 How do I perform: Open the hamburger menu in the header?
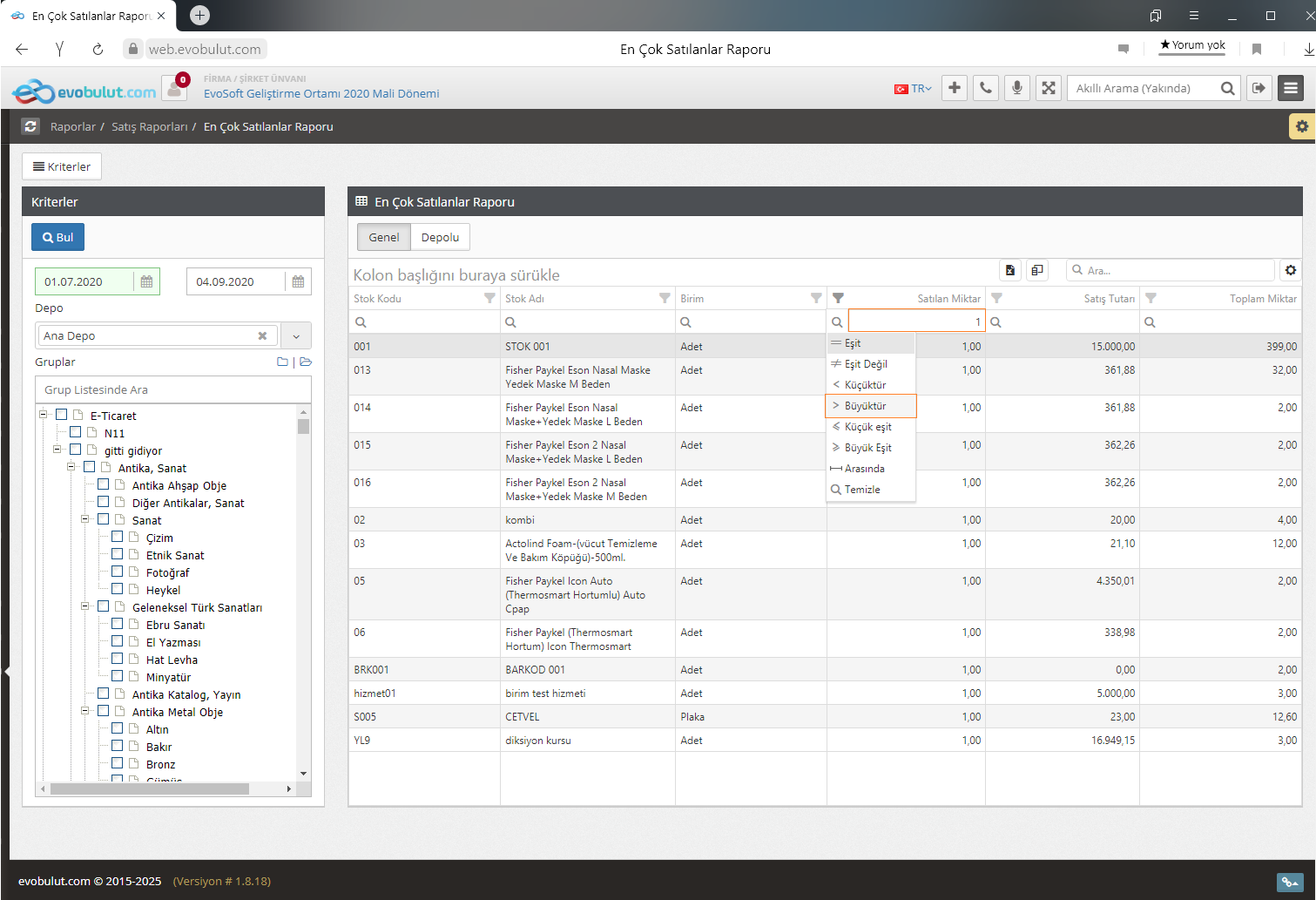click(1290, 88)
